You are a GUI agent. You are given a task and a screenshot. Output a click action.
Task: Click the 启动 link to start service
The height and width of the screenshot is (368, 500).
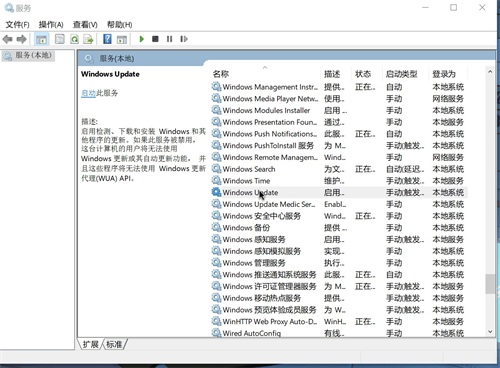tap(88, 93)
